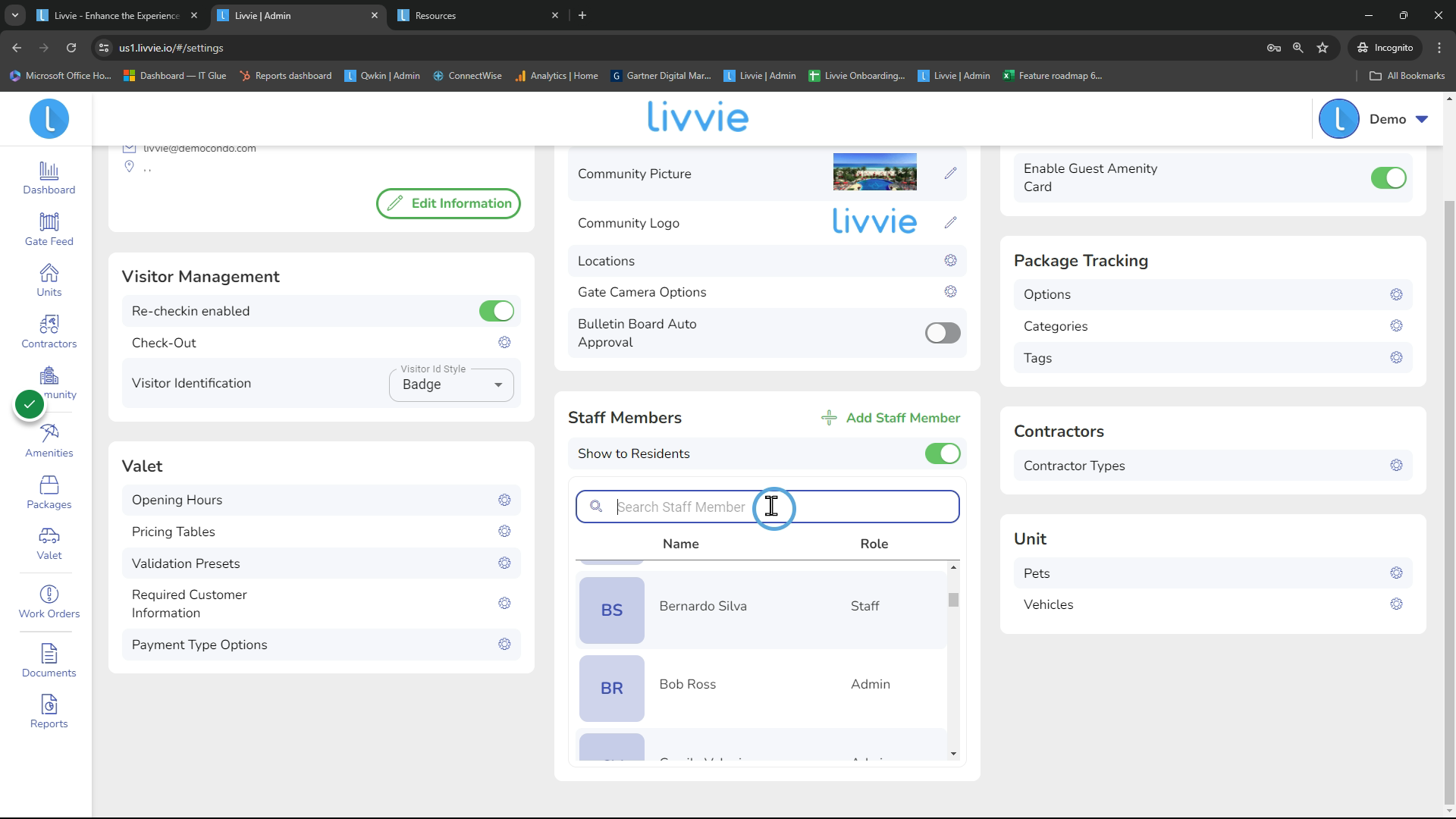Toggle Enable Guest Amenity Card
1456x819 pixels.
point(1389,178)
